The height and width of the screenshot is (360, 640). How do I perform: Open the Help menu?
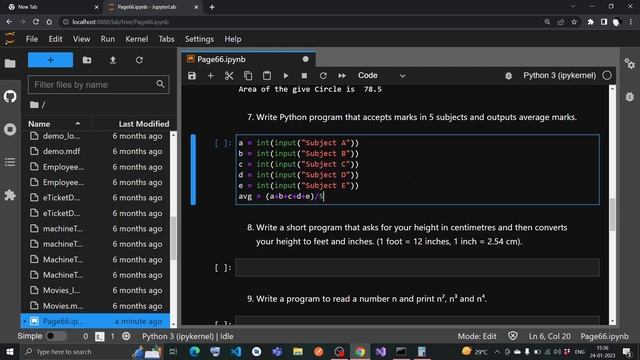click(x=233, y=39)
